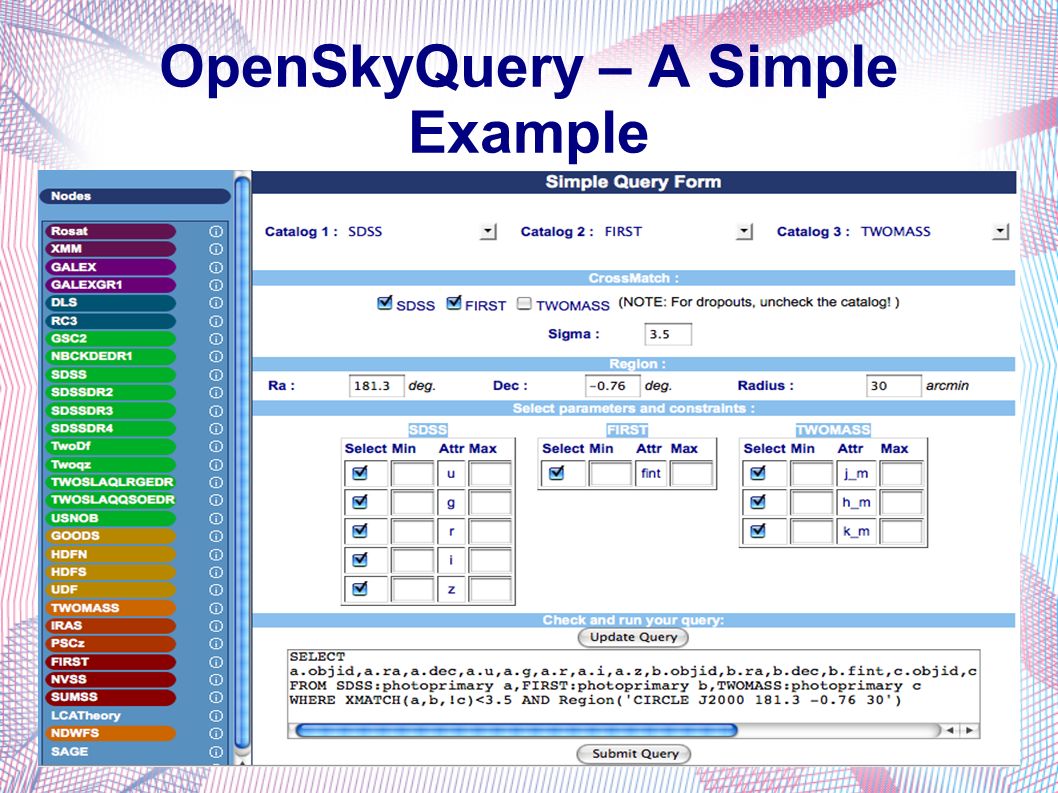This screenshot has height=793, width=1058.
Task: Show info for HDFS node
Action: (x=216, y=572)
